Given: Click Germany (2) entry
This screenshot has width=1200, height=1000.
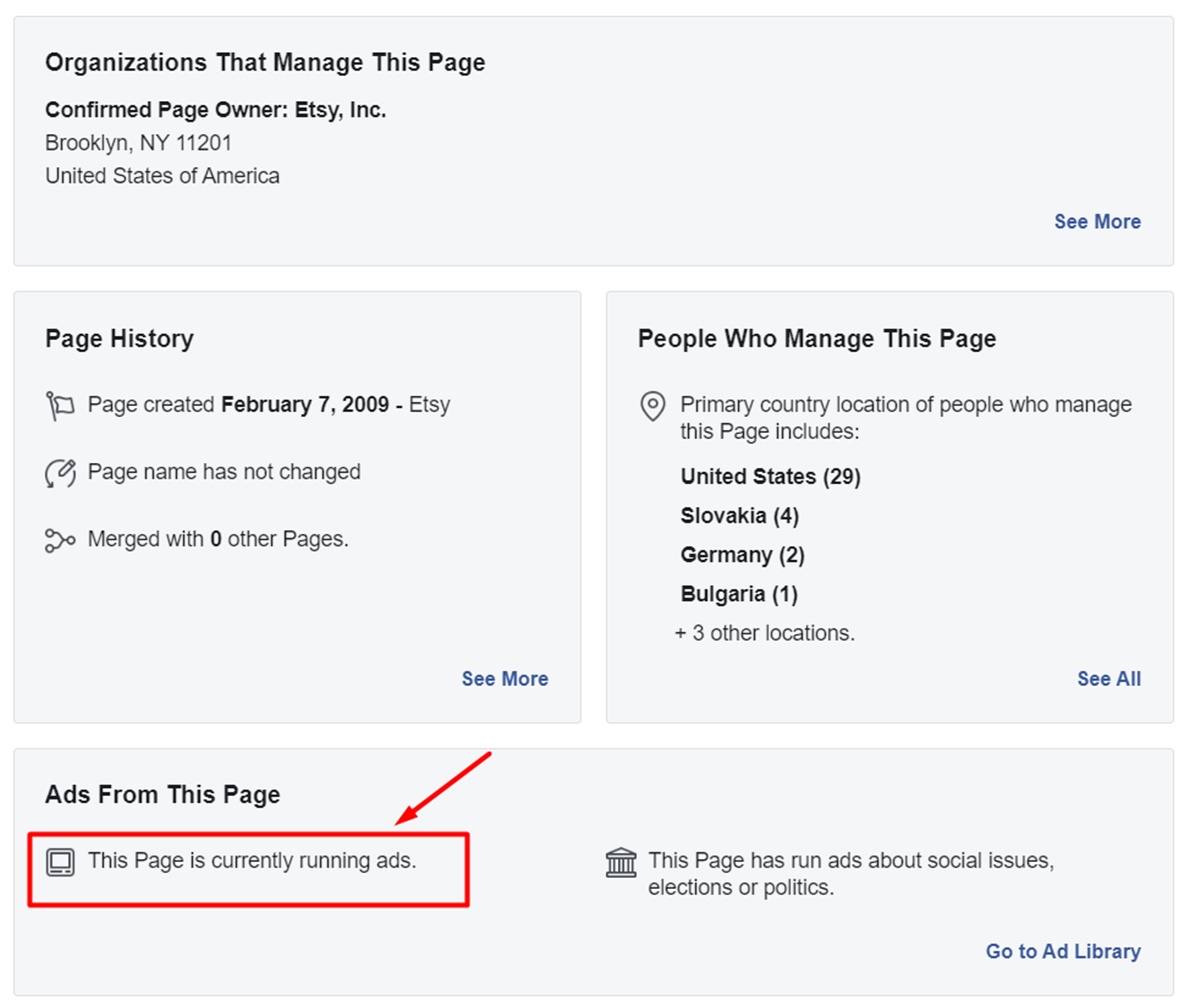Looking at the screenshot, I should [742, 555].
